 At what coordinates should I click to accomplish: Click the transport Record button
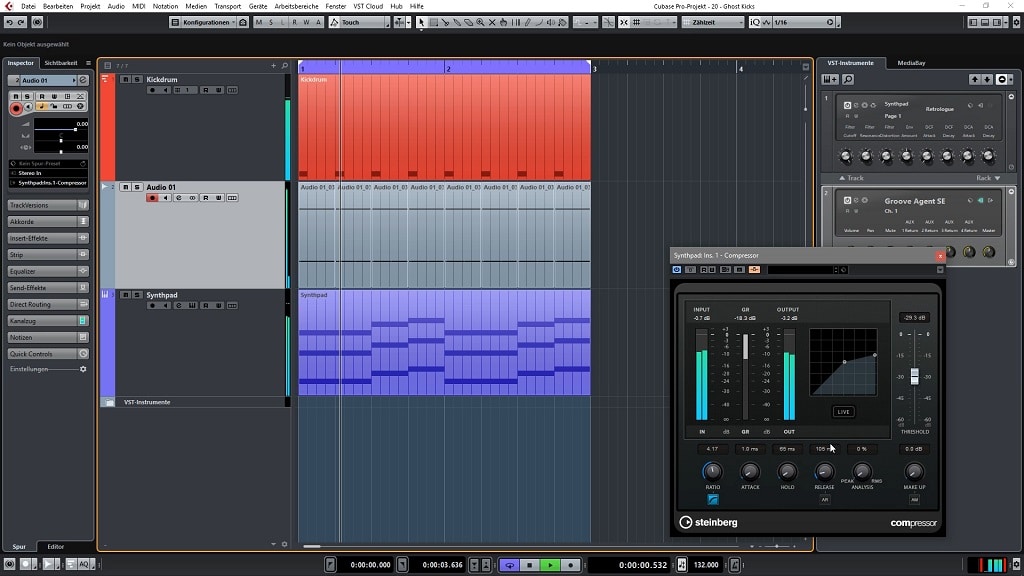tap(570, 565)
